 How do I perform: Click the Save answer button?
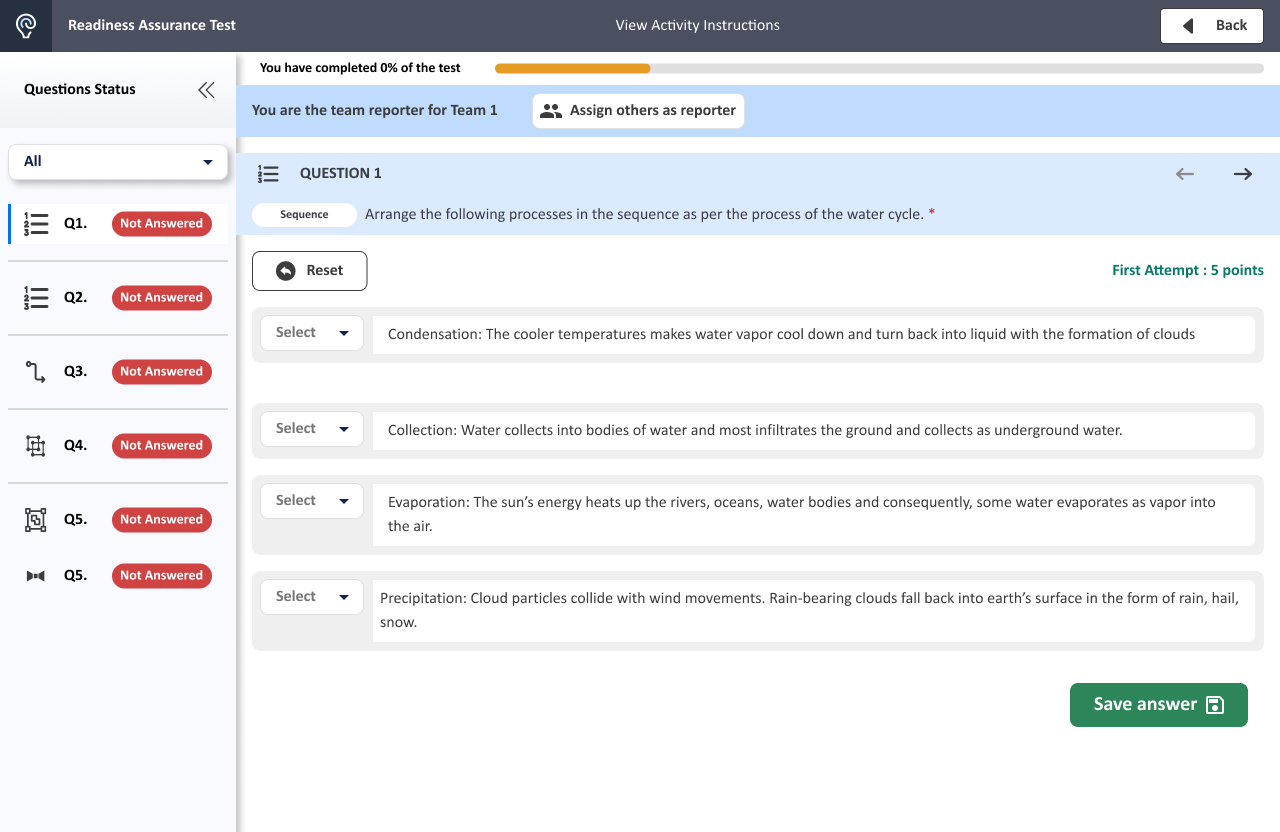1158,705
